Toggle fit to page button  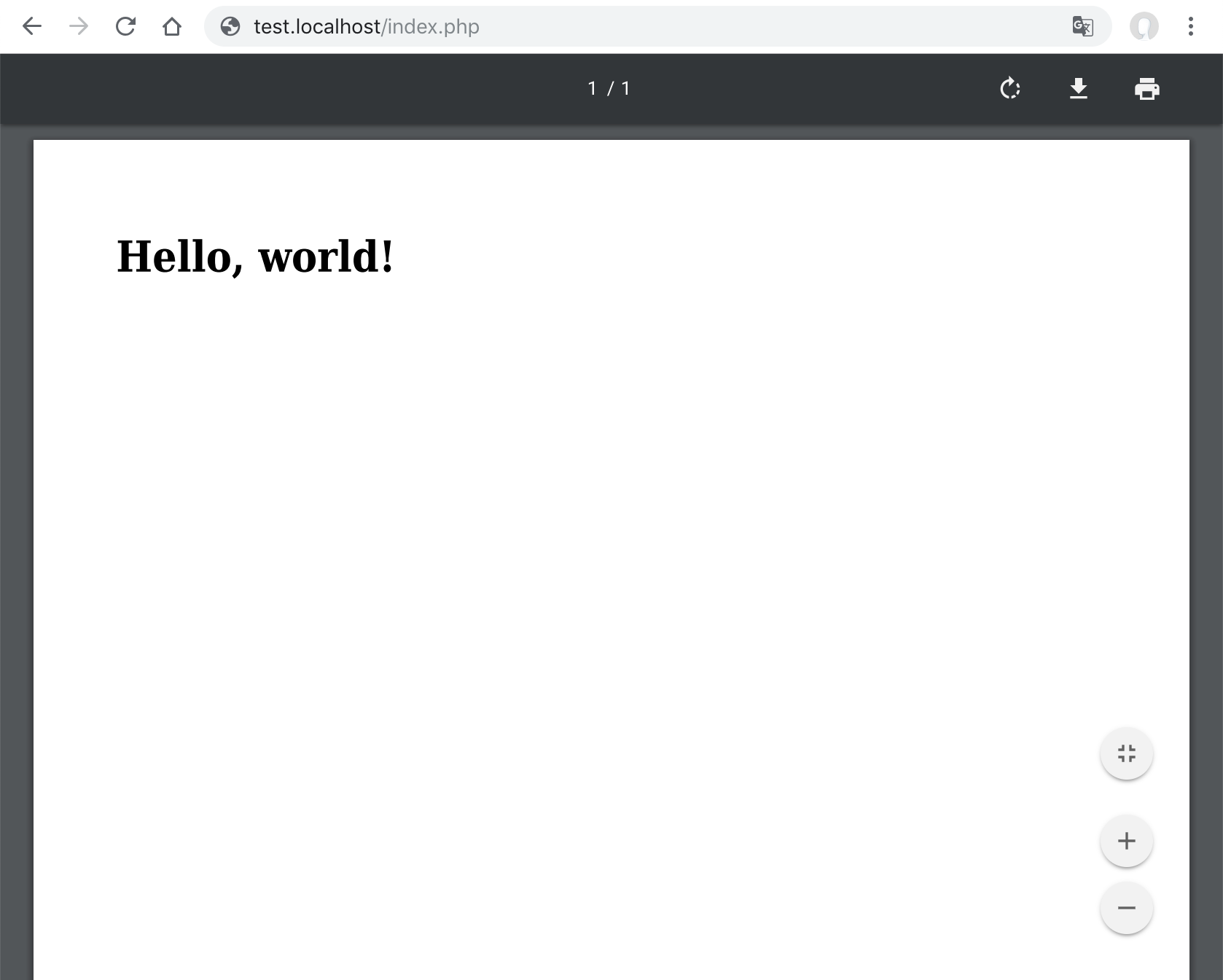tap(1127, 753)
